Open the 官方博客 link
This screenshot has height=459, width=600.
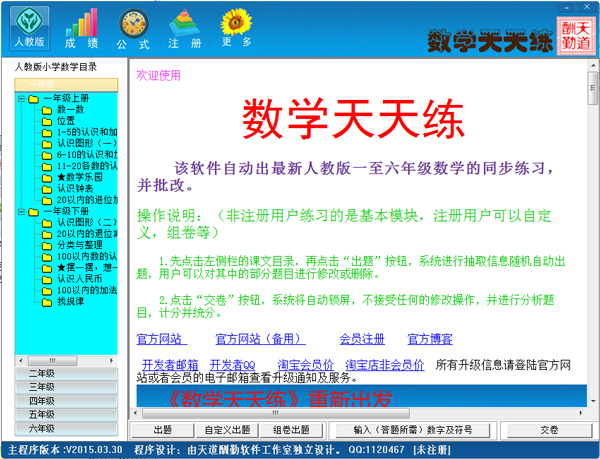click(430, 339)
